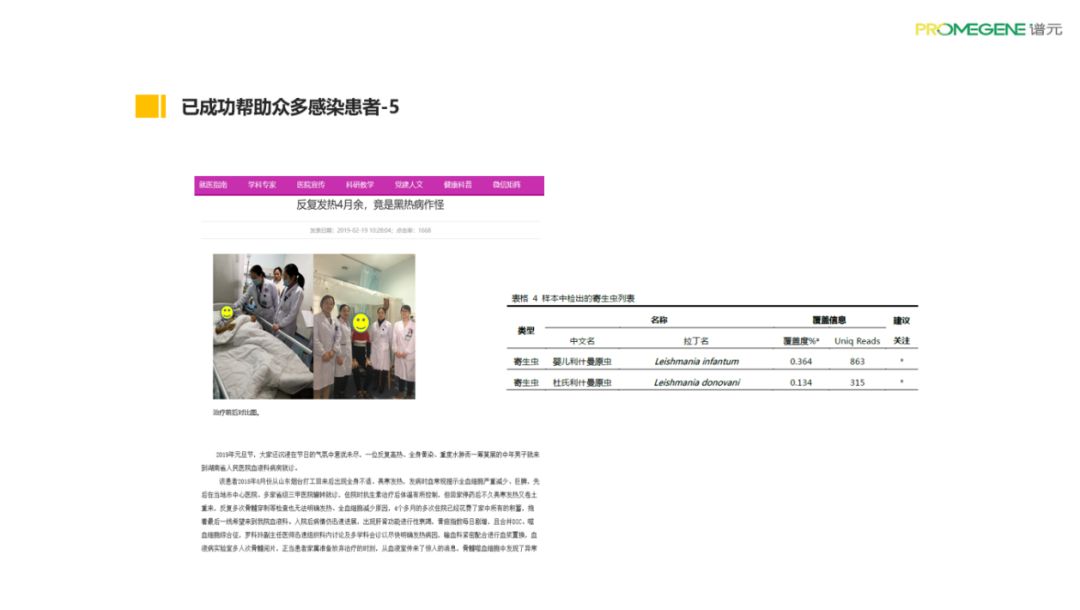The image size is (1080, 610).
Task: Click the slide title 已成功帮助众多感染患者-5
Action: point(290,107)
